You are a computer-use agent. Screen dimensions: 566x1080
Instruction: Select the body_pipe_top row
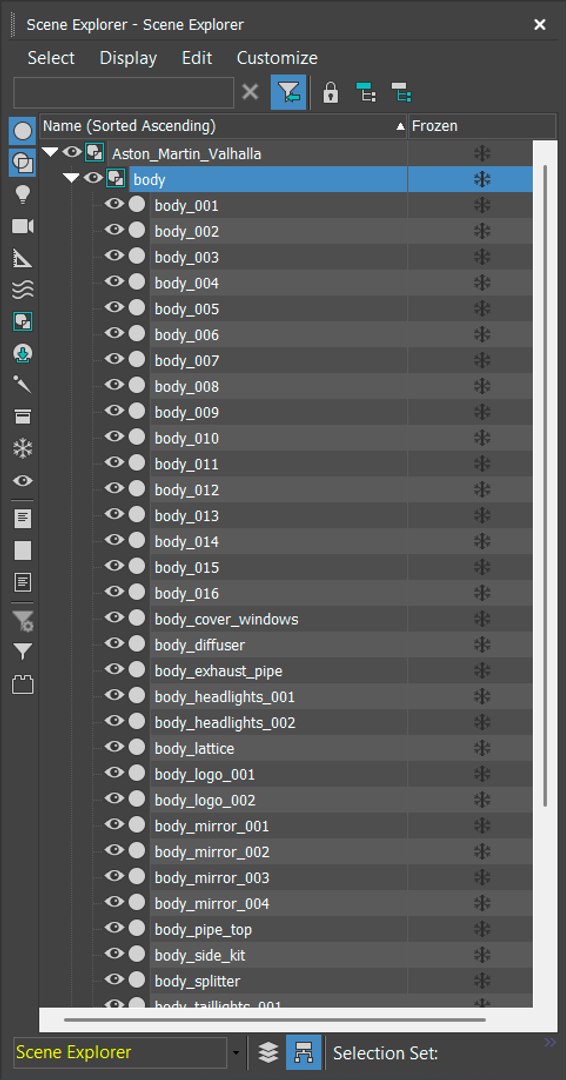(342, 929)
